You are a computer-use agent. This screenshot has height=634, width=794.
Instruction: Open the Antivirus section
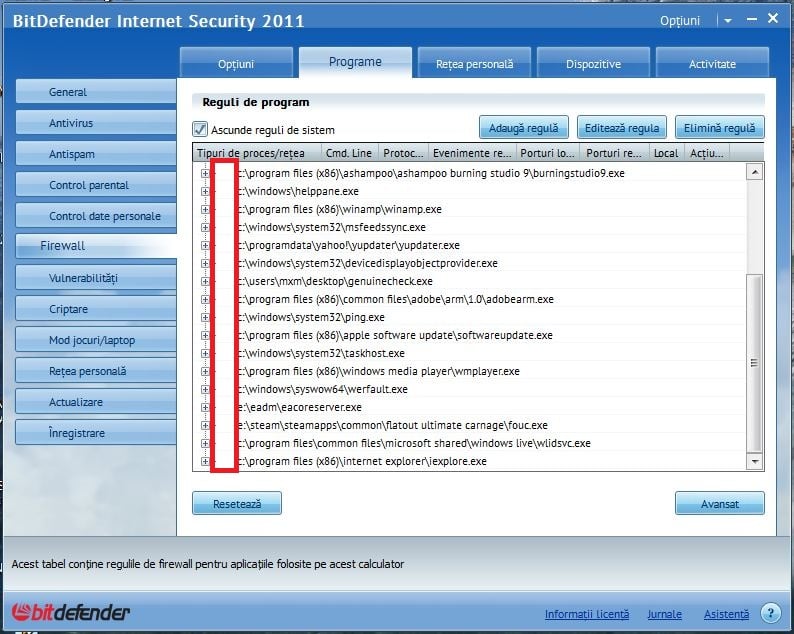[x=96, y=123]
